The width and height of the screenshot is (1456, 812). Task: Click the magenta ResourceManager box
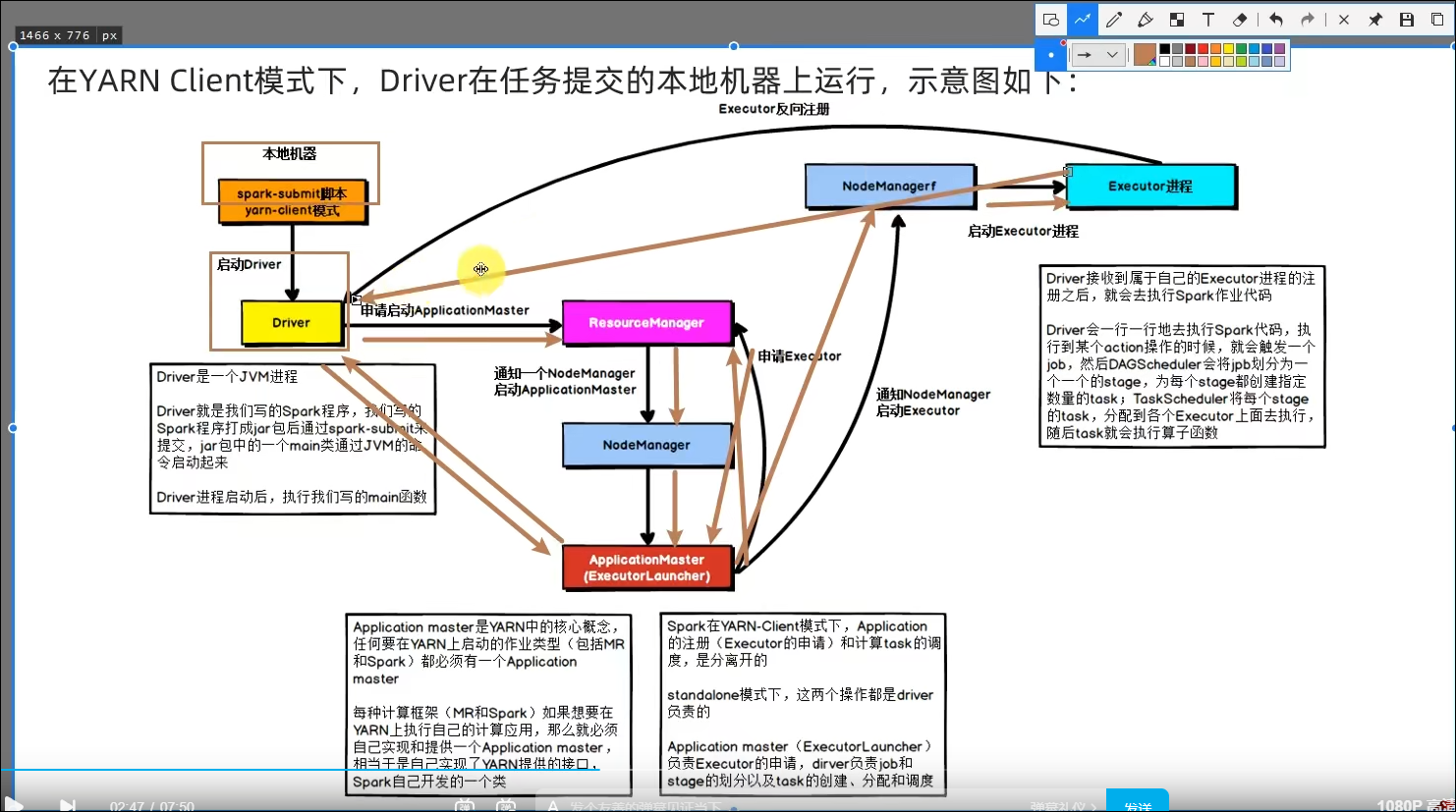tap(646, 322)
